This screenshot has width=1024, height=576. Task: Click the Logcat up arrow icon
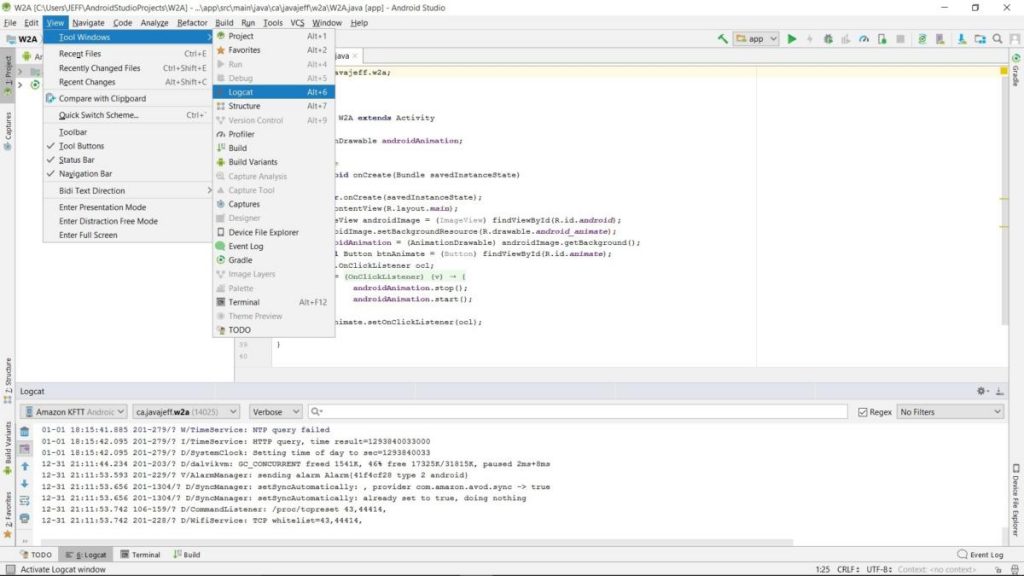click(x=25, y=466)
